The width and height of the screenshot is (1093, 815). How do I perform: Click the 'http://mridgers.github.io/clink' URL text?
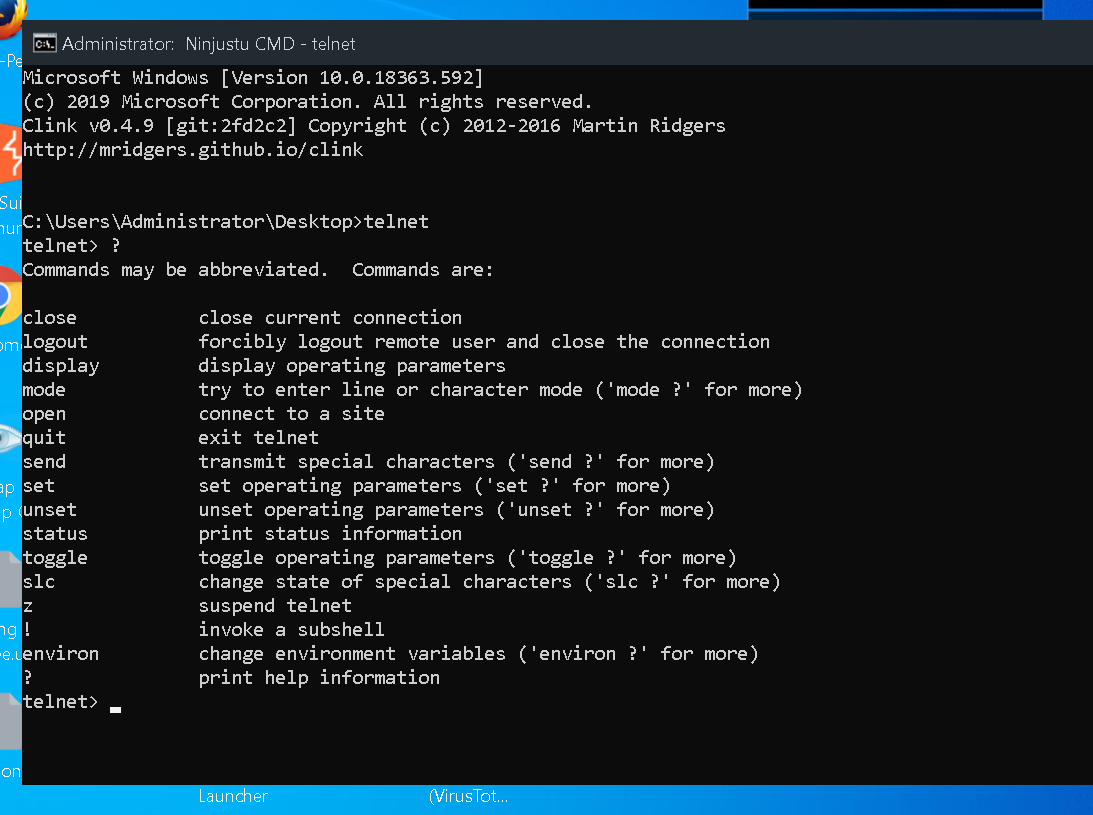[x=193, y=149]
